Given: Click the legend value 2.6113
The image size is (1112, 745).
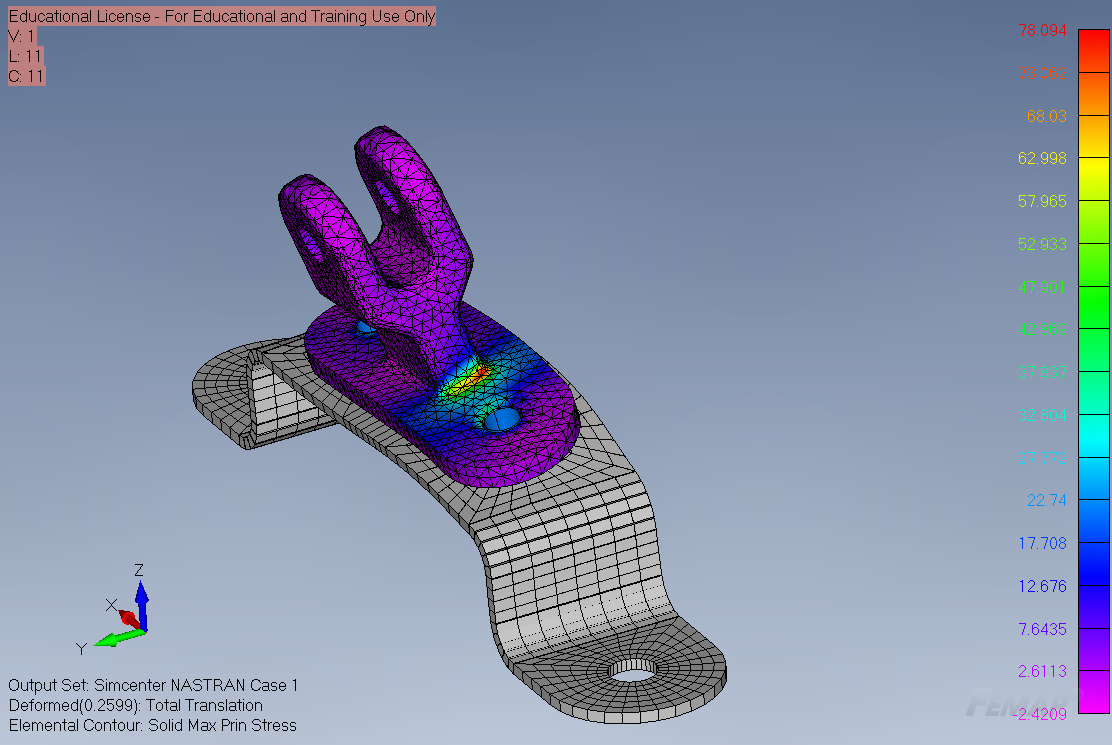Looking at the screenshot, I should pyautogui.click(x=1042, y=671).
